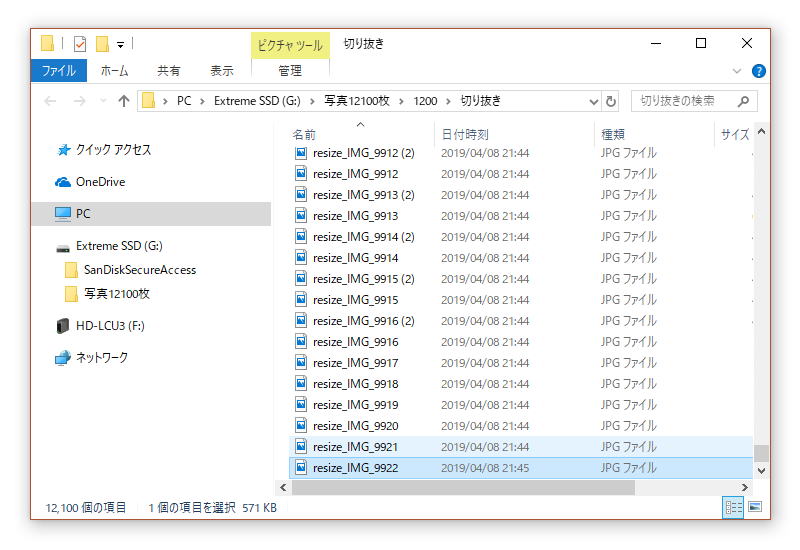This screenshot has height=550, width=800.
Task: Sort by the 種類 column header
Action: (x=613, y=135)
